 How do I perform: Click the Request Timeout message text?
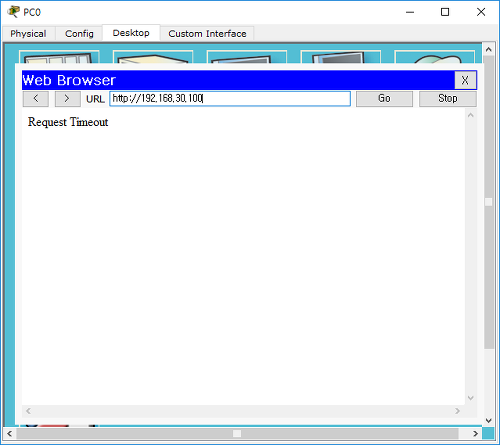(x=68, y=122)
